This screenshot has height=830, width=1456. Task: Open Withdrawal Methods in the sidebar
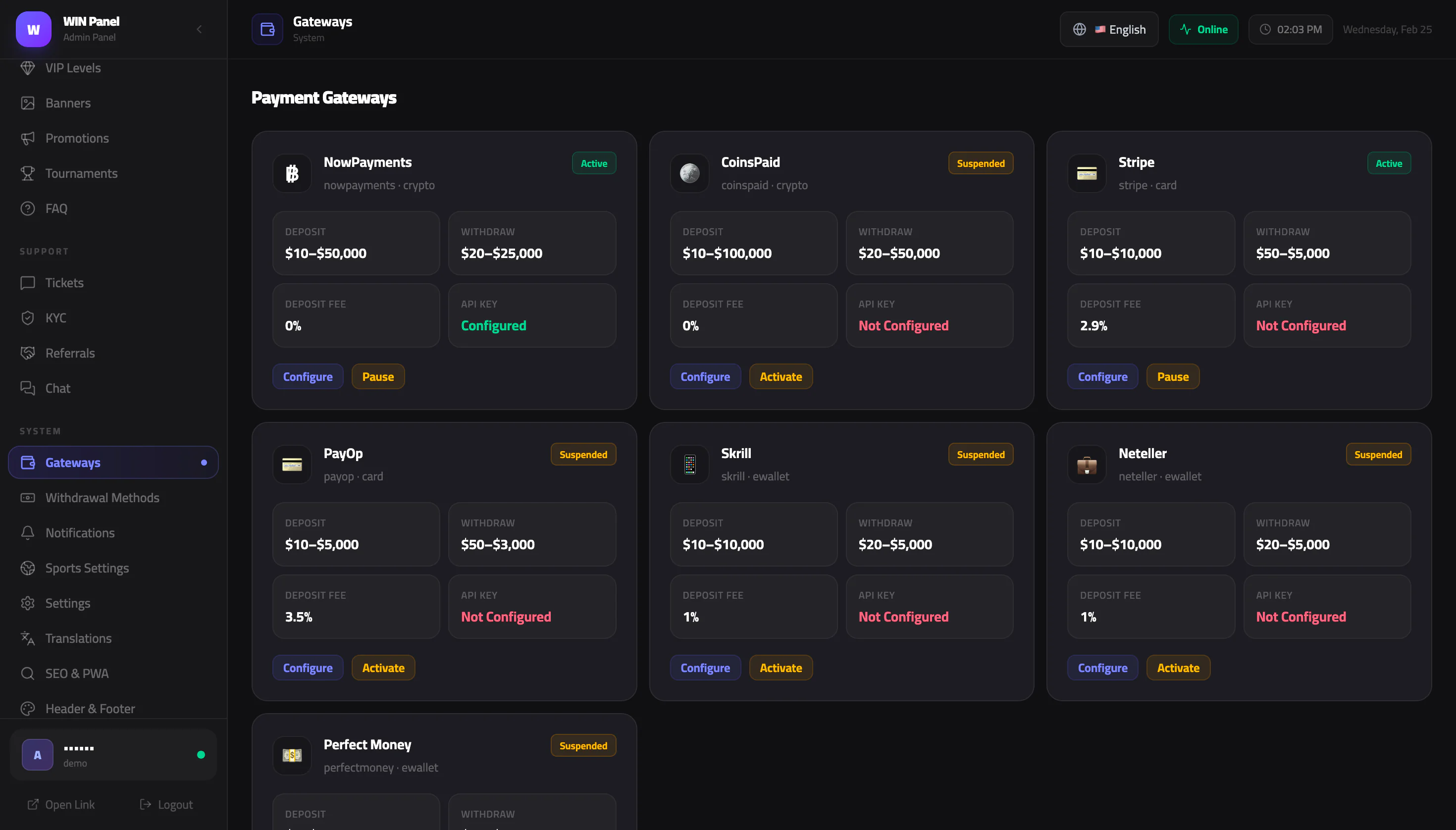102,498
